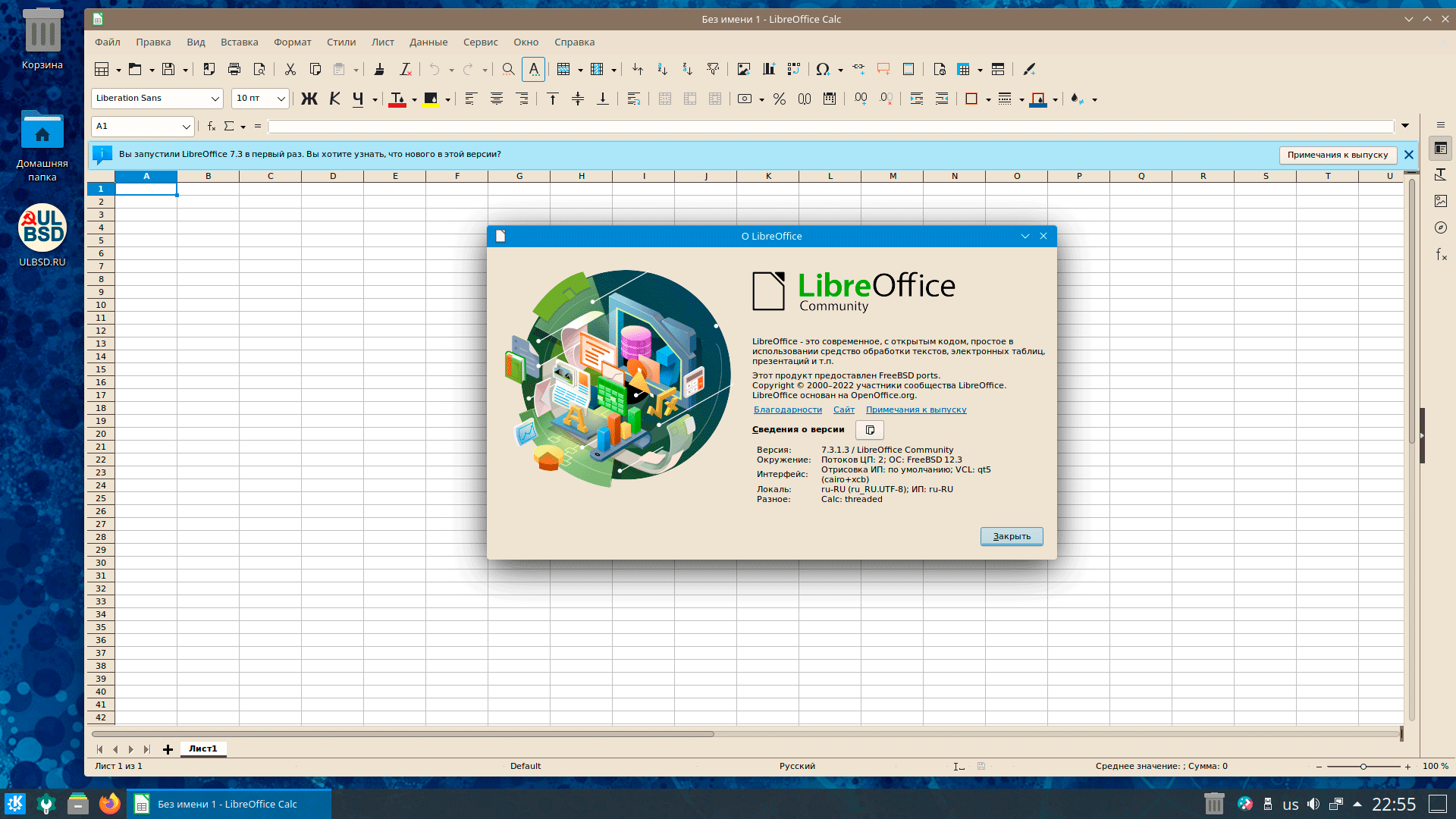Open the Liberation Sans font dropdown
Image resolution: width=1456 pixels, height=819 pixels.
point(215,99)
